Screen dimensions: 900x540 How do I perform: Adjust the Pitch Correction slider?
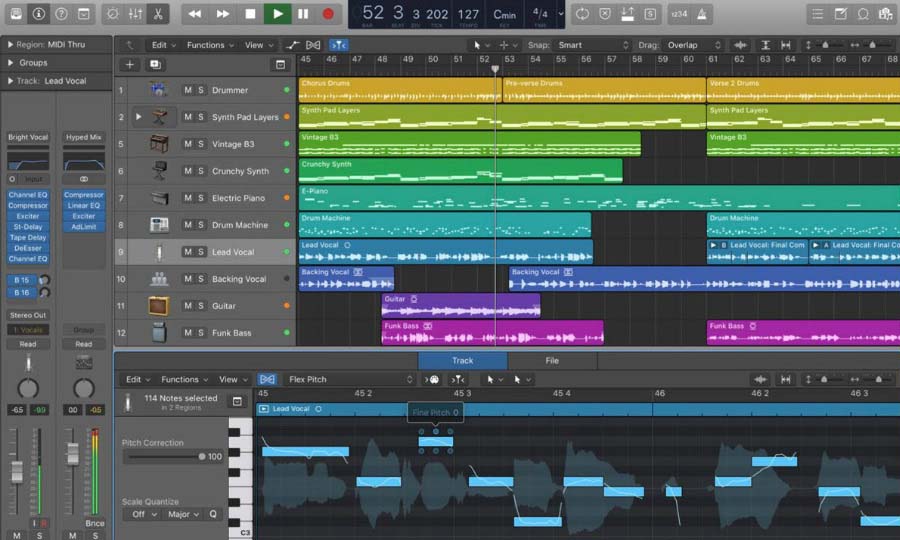pyautogui.click(x=200, y=456)
